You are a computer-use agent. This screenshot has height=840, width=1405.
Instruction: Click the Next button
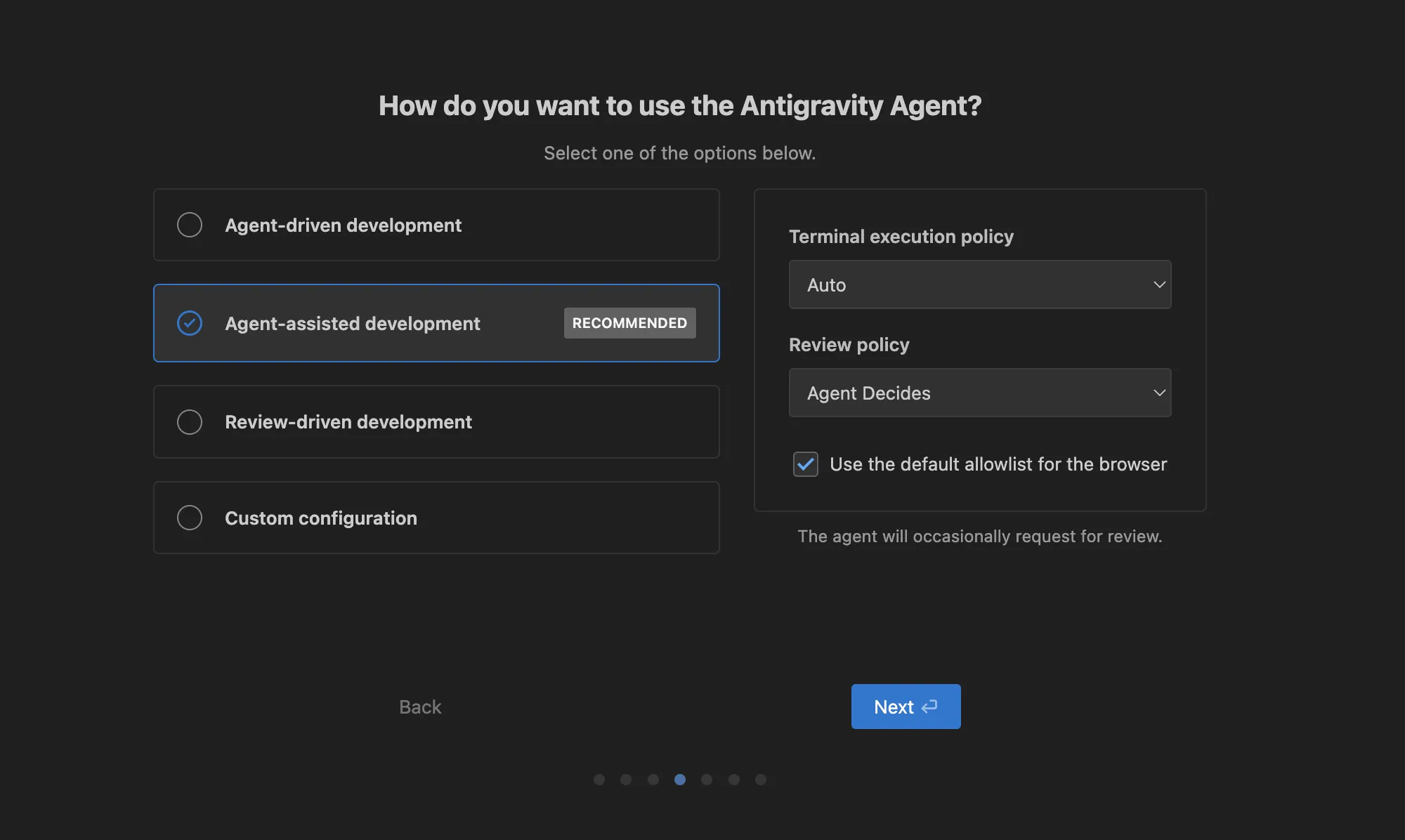pos(905,707)
